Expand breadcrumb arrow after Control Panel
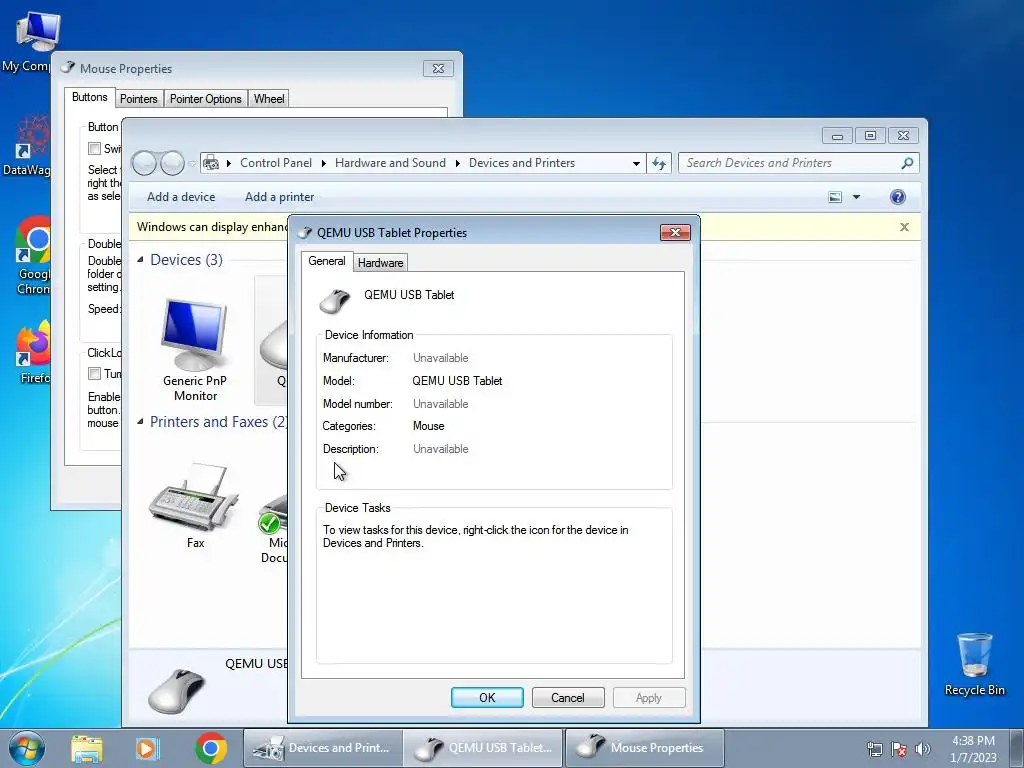 (323, 163)
